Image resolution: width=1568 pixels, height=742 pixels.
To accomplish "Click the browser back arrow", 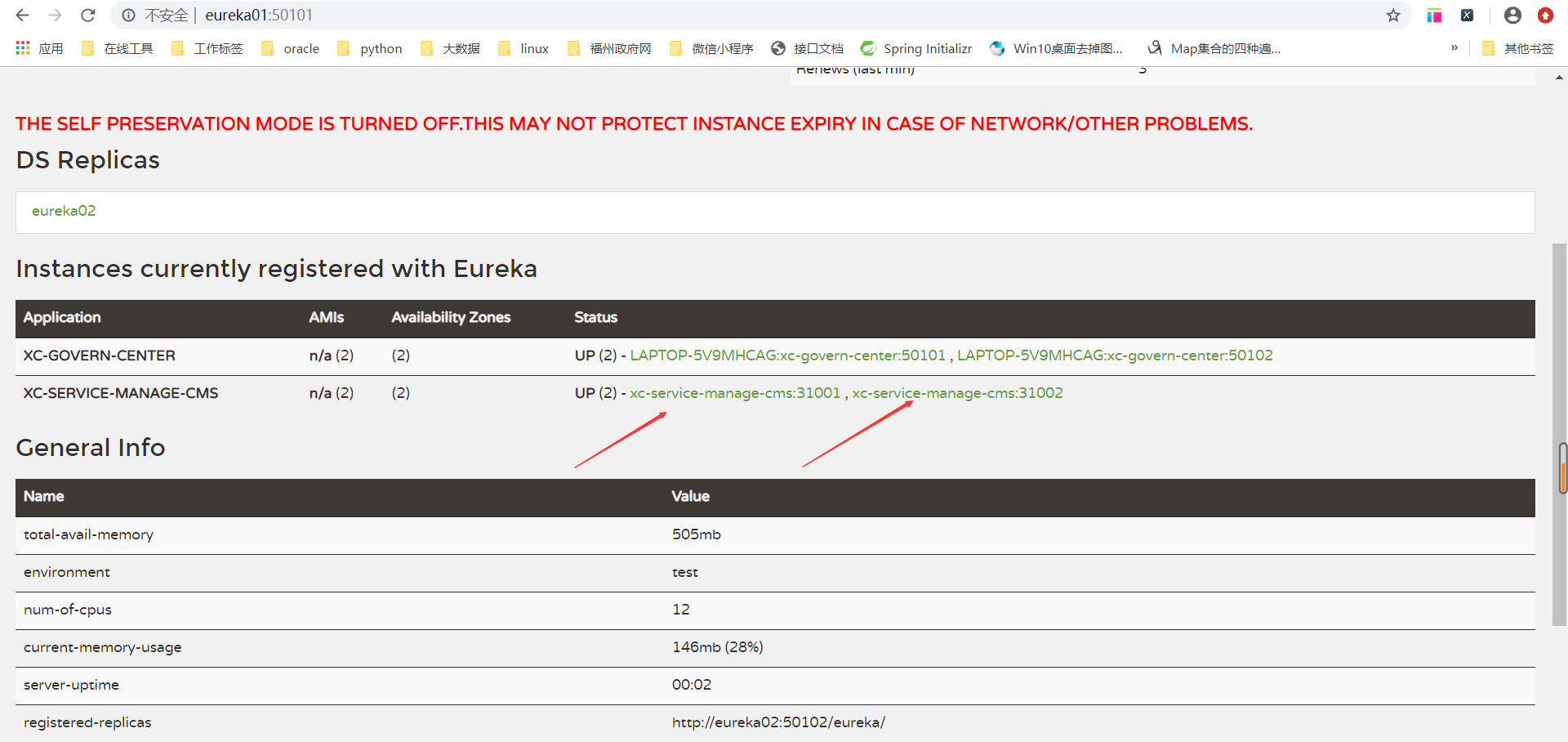I will (x=23, y=16).
